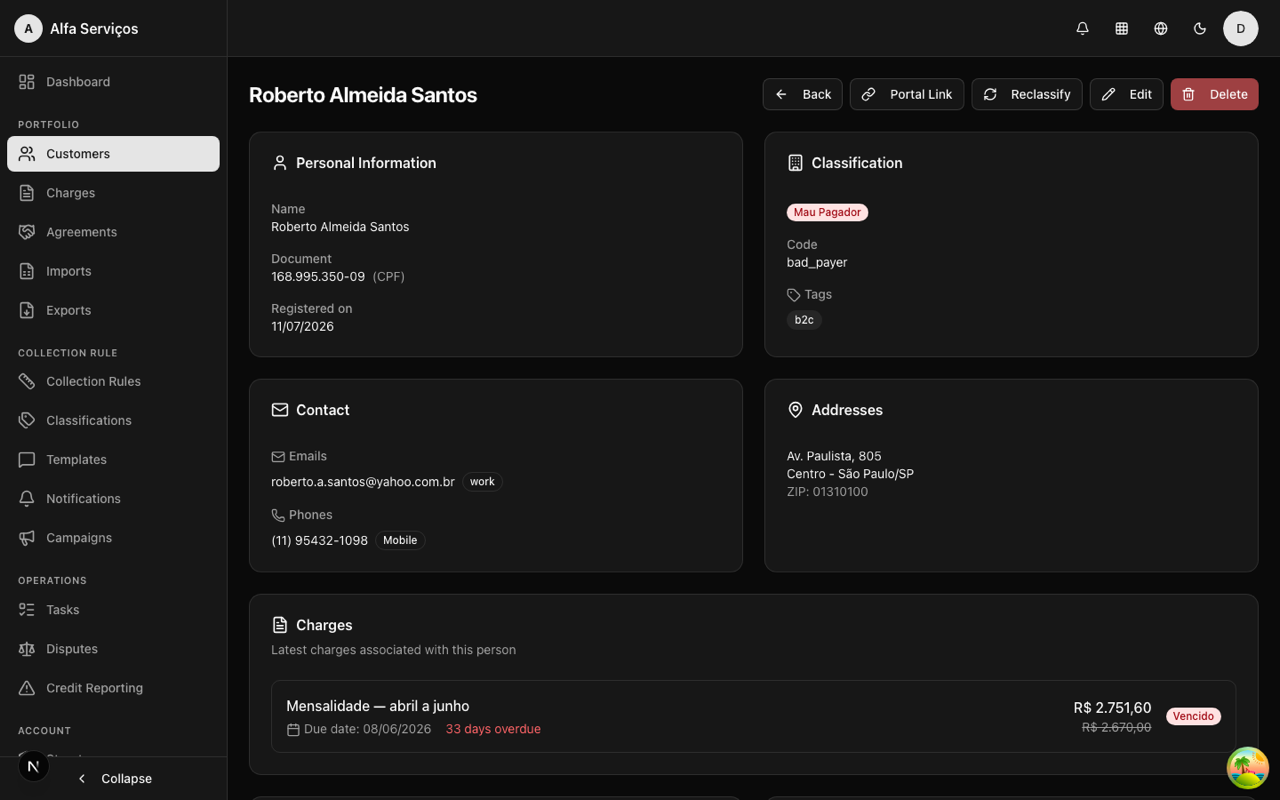Click the Classifications tag icon in sidebar
Screen dimensions: 1280x800
[27, 420]
